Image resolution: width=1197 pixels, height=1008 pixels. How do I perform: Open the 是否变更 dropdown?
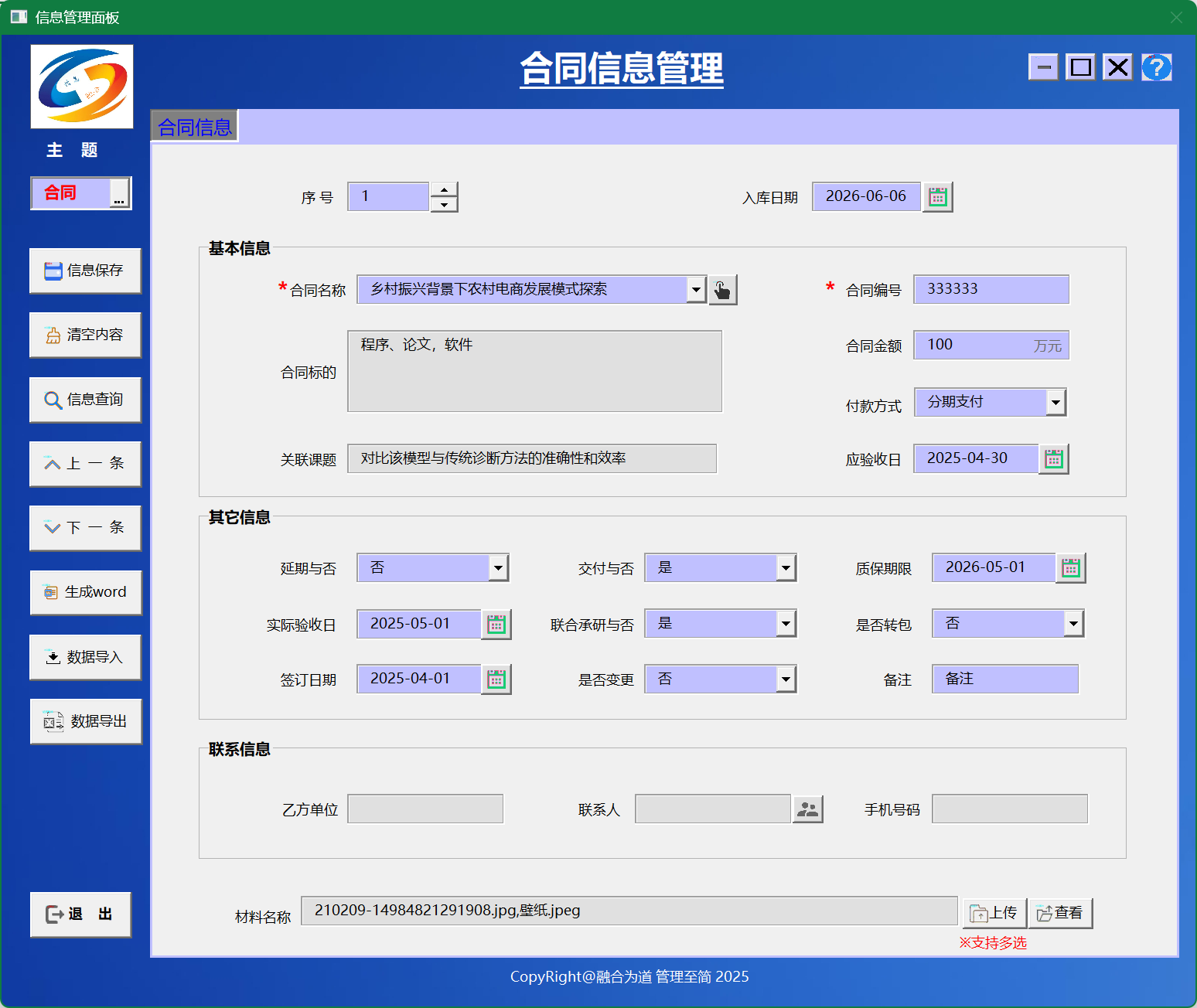pyautogui.click(x=786, y=679)
